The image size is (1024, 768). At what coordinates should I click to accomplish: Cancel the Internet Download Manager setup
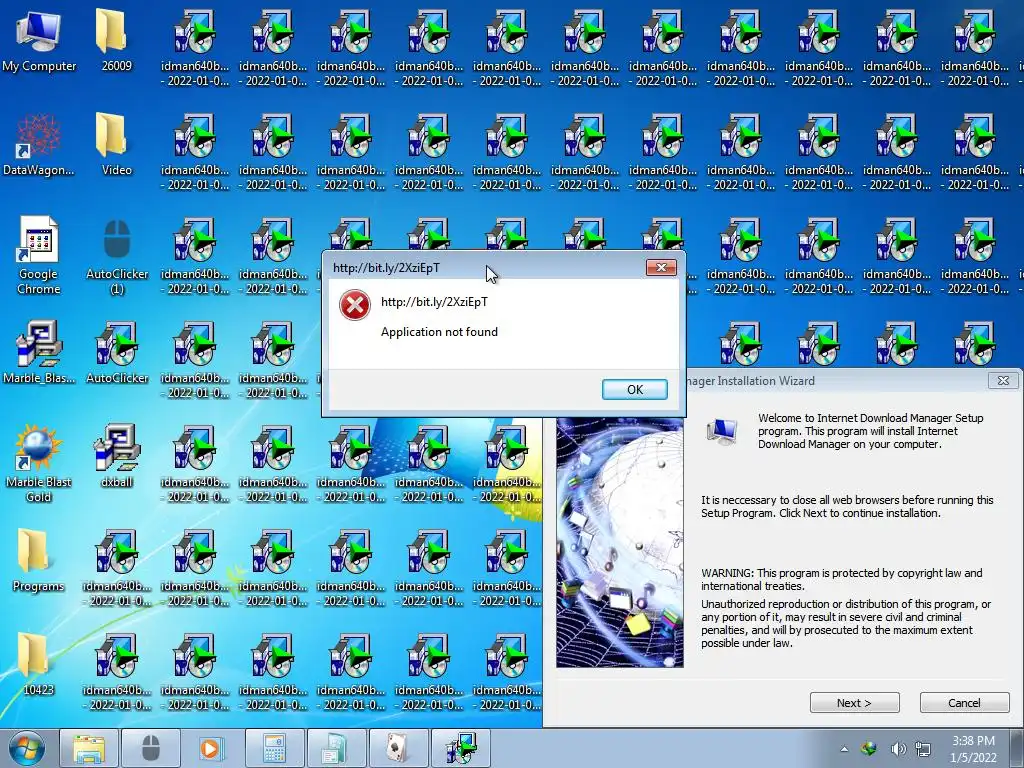click(x=964, y=703)
